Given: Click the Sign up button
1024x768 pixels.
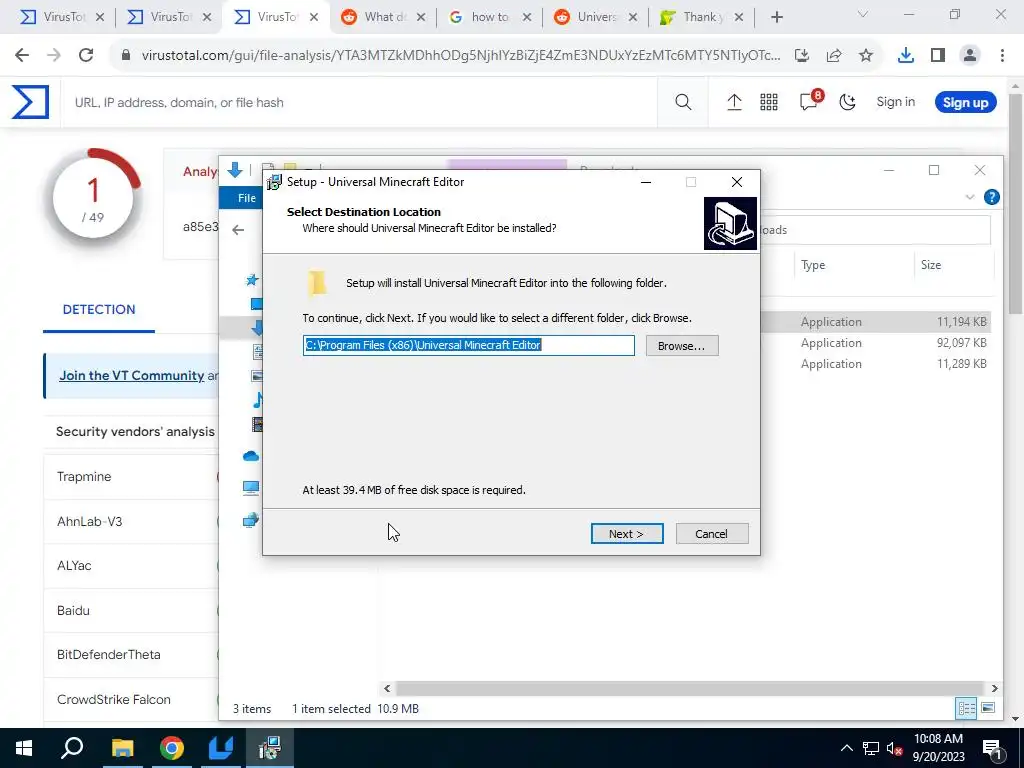Looking at the screenshot, I should click(965, 103).
